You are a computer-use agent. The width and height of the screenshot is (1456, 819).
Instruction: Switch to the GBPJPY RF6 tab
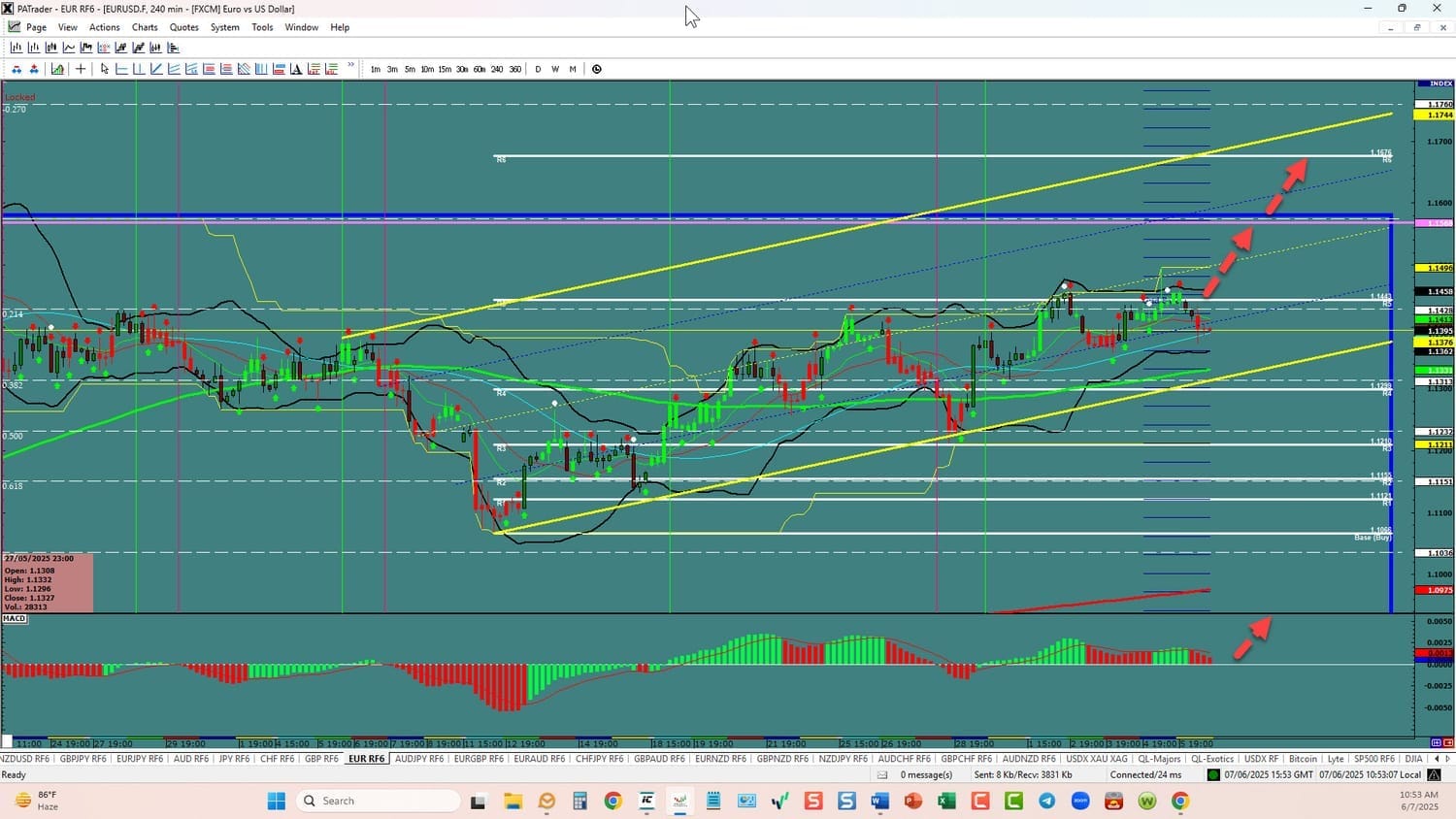83,759
